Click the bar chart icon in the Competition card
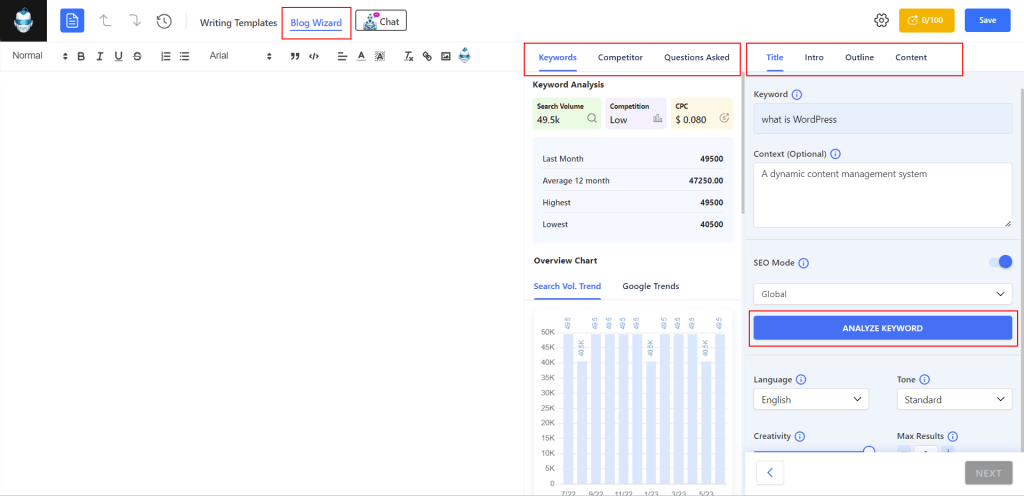The width and height of the screenshot is (1024, 496). 658,119
